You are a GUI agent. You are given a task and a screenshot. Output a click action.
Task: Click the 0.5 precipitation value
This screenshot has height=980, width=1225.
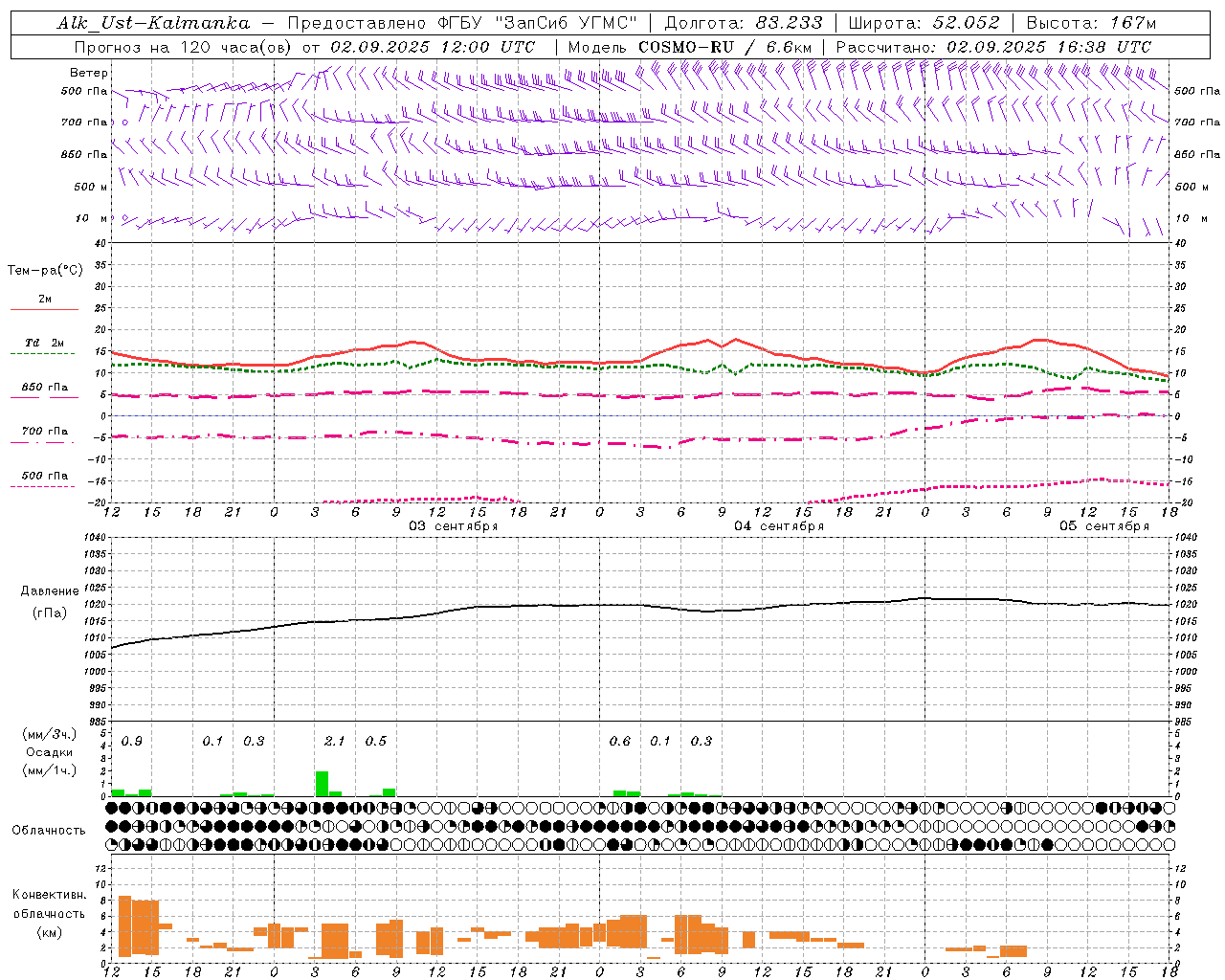376,741
